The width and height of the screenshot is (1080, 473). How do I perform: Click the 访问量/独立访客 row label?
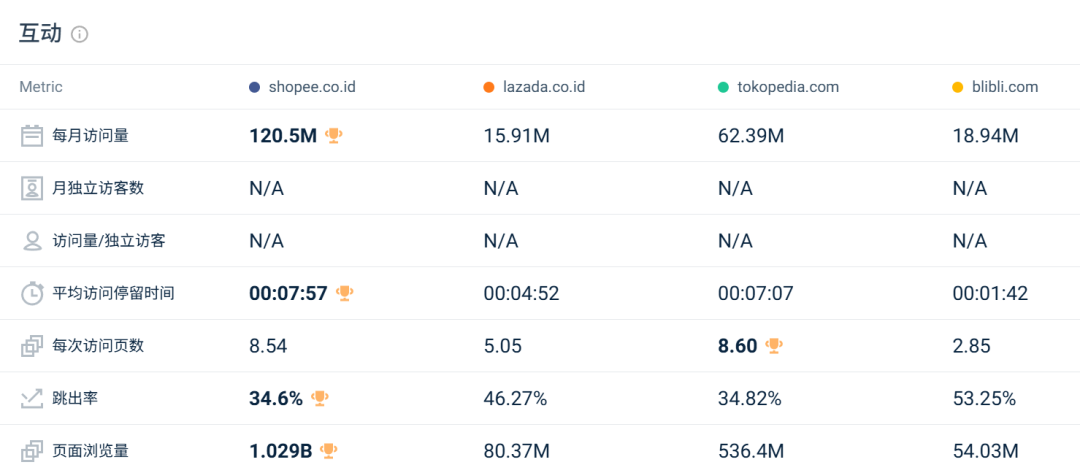tap(109, 241)
